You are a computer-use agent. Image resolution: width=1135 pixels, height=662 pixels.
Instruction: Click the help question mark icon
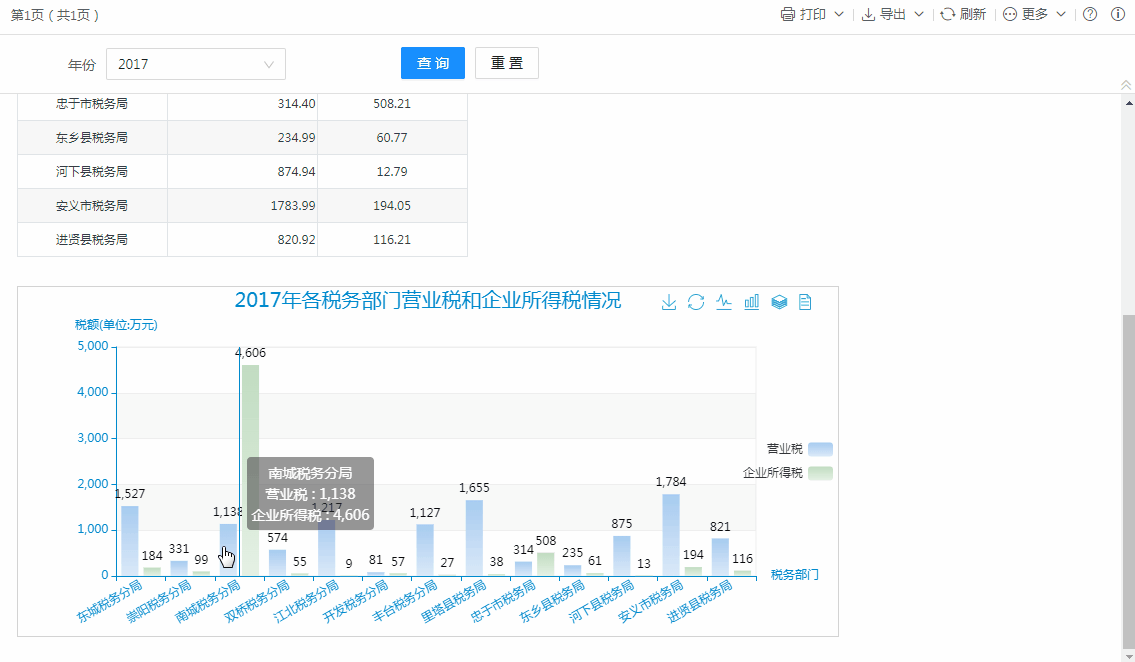1090,14
